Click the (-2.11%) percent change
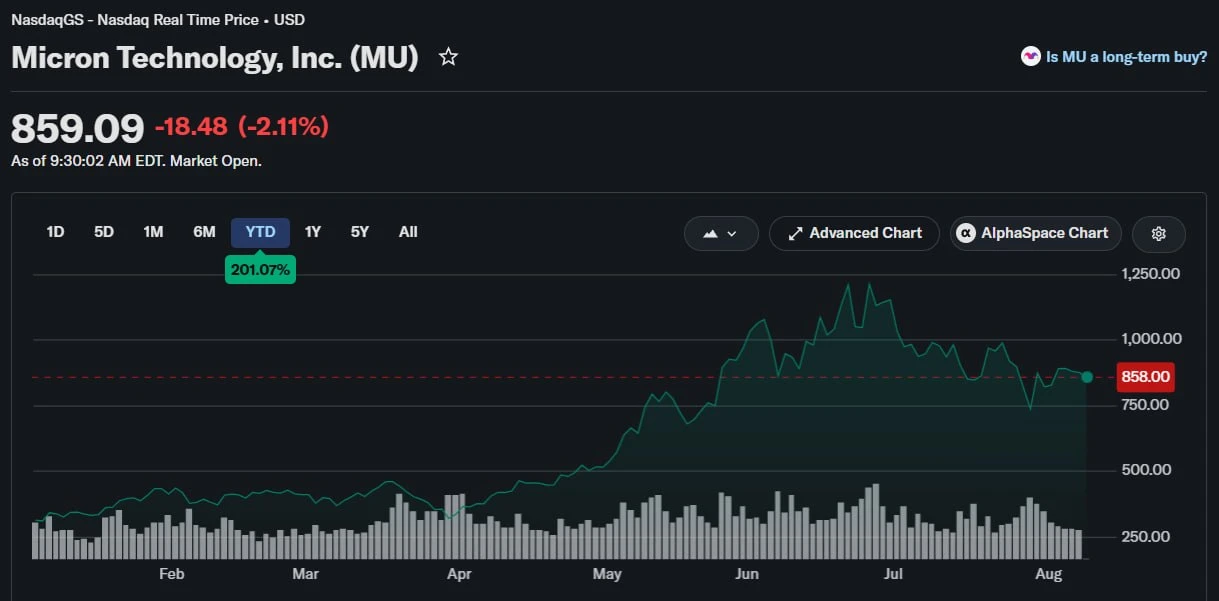This screenshot has height=601, width=1219. coord(283,127)
